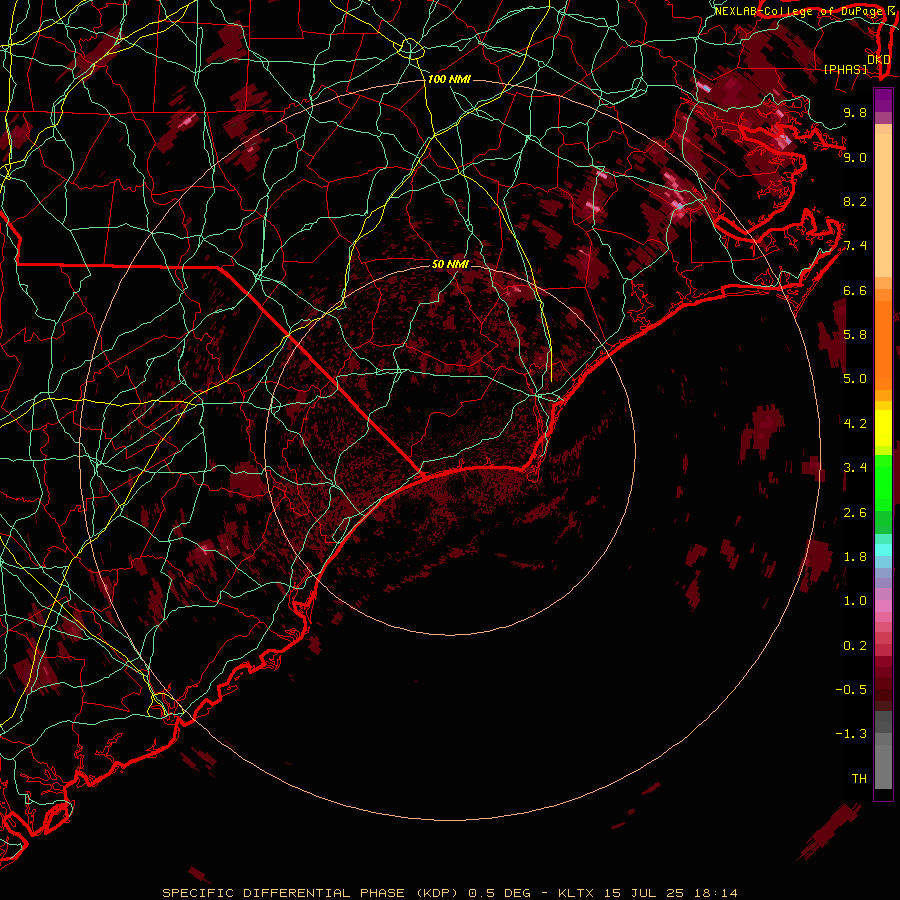
Task: Click the 2.6 scale value
Action: click(x=855, y=513)
